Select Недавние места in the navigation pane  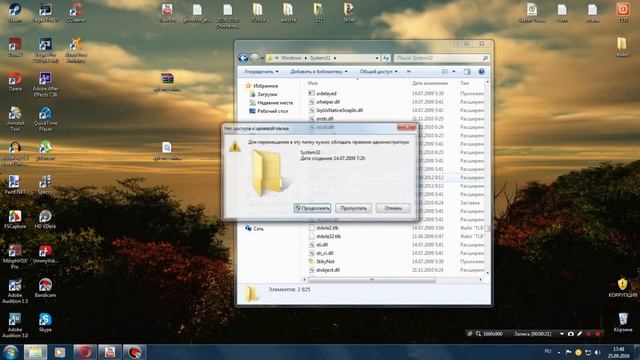click(275, 103)
